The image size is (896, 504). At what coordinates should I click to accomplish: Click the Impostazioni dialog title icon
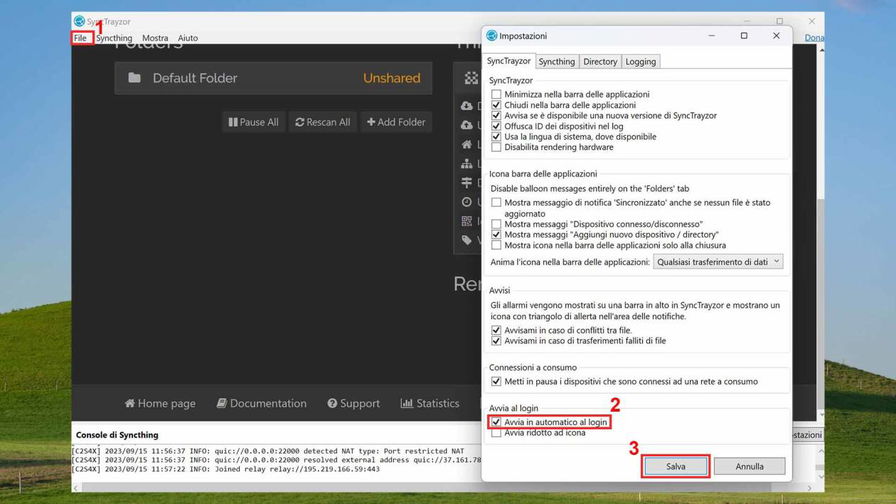click(x=491, y=35)
